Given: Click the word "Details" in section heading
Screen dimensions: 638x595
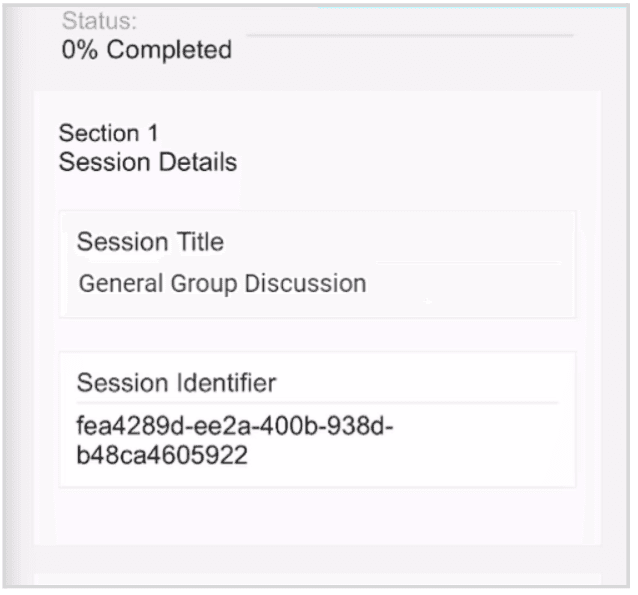Looking at the screenshot, I should click(198, 162).
